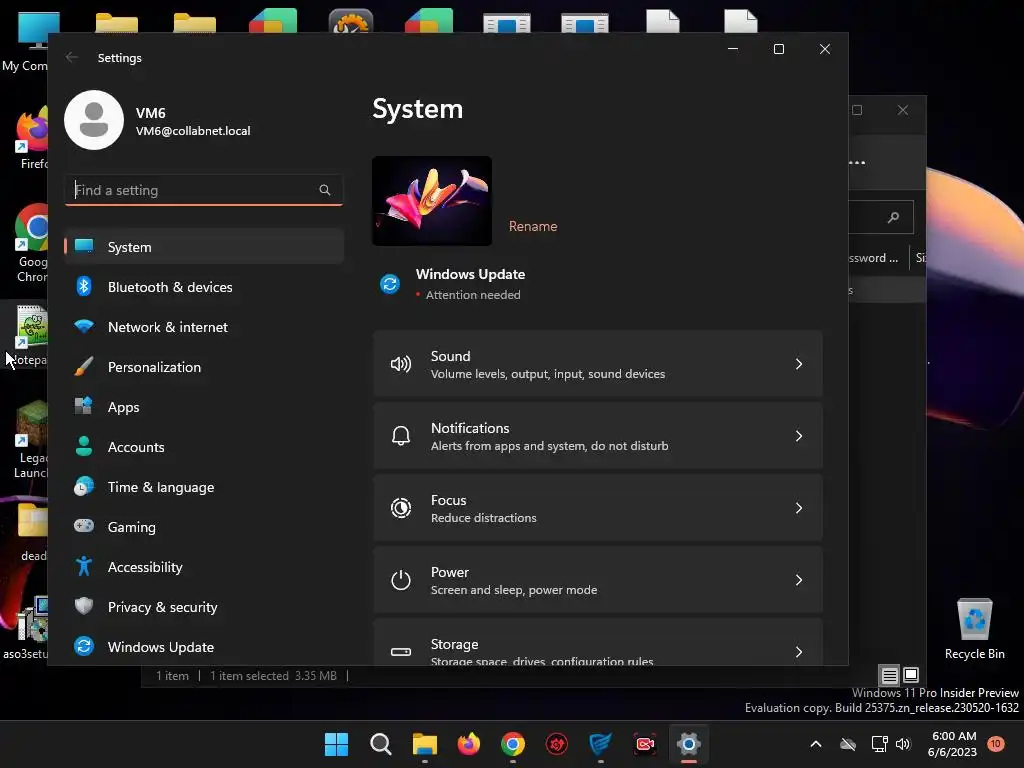Switch to large icons view in Explorer status bar
This screenshot has width=1024, height=768.
click(x=911, y=675)
